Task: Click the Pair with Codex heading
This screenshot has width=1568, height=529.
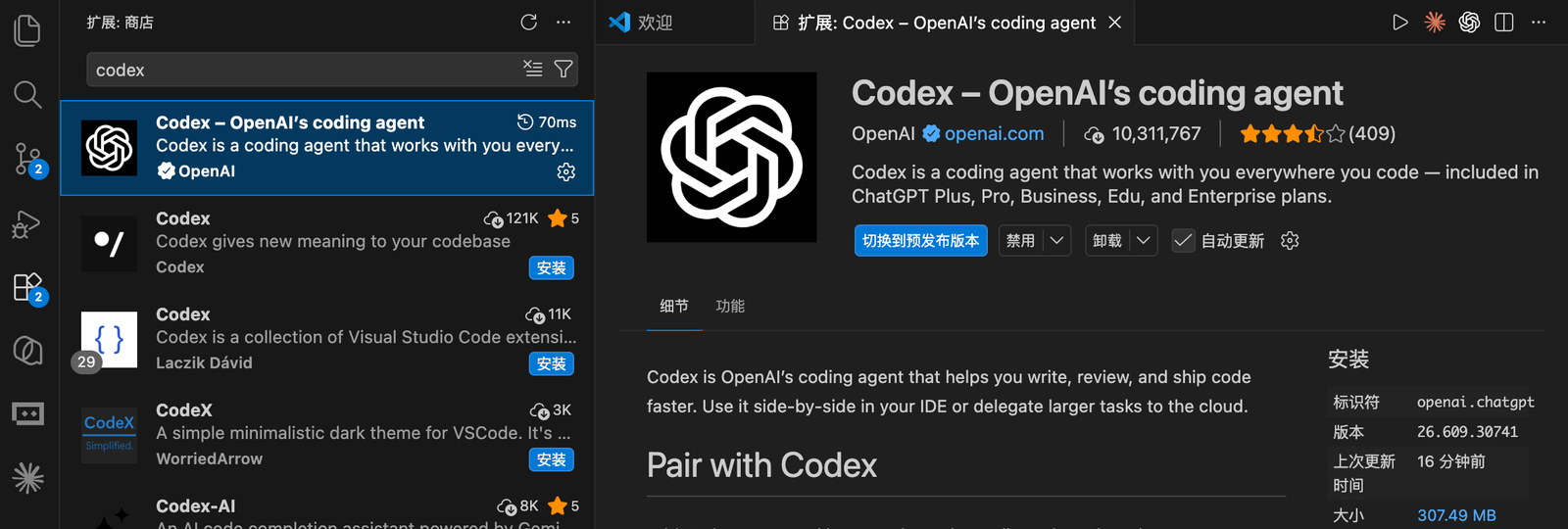Action: [761, 464]
